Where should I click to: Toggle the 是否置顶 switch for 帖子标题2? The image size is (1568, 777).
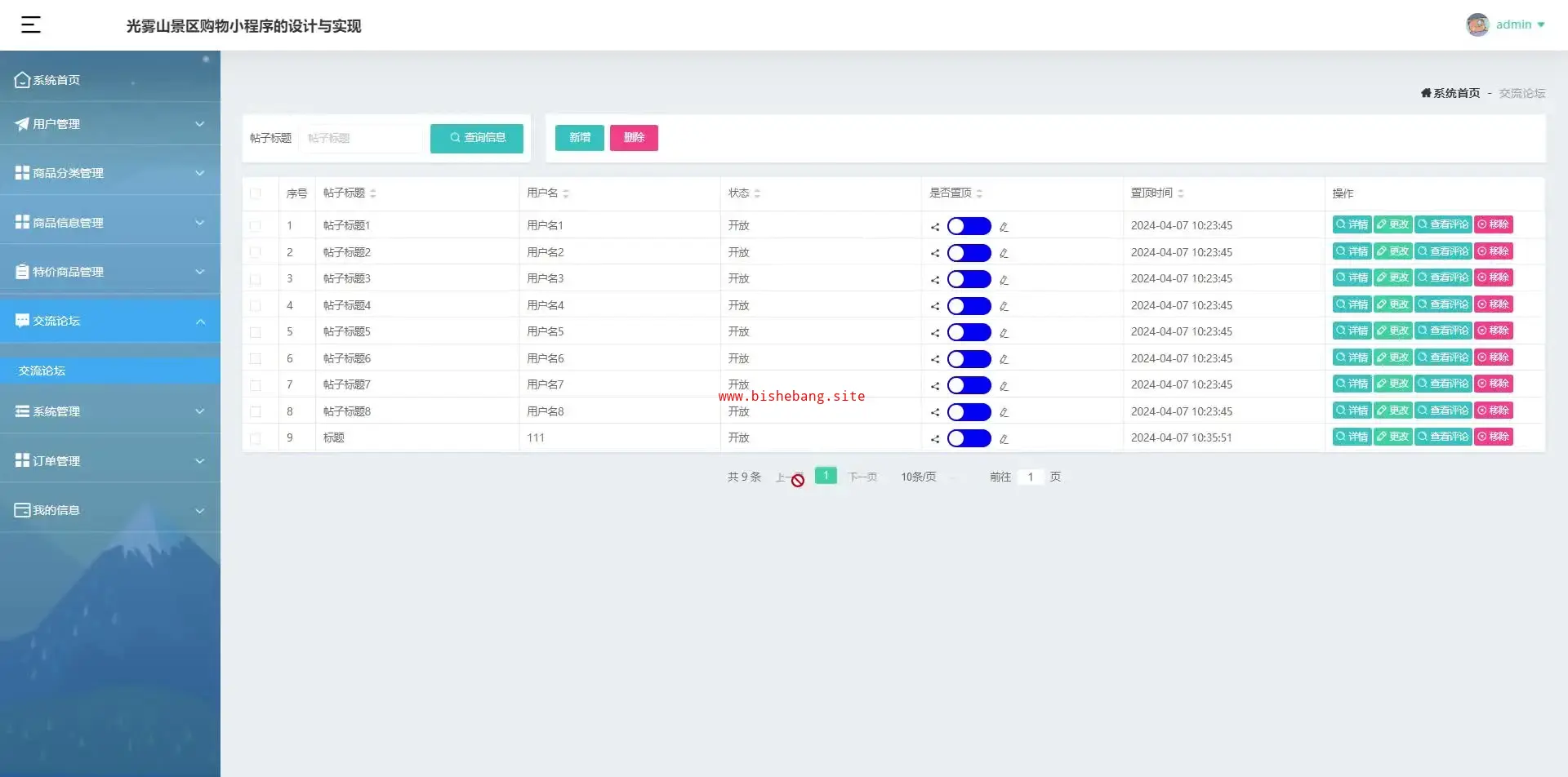point(969,253)
